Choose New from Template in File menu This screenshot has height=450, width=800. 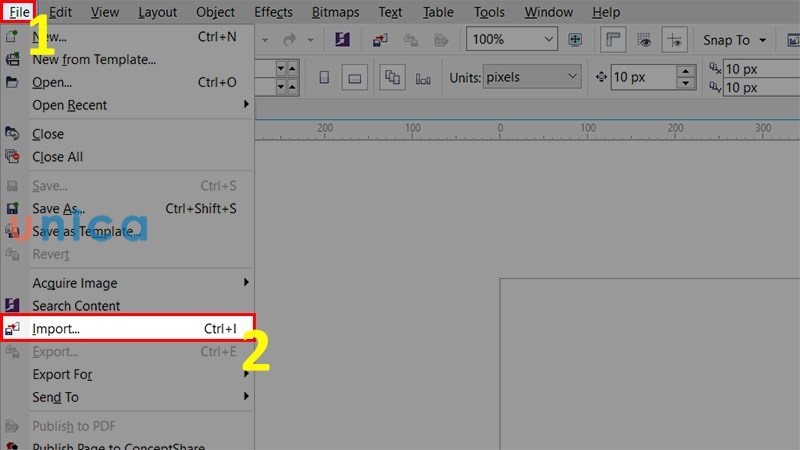(128, 60)
